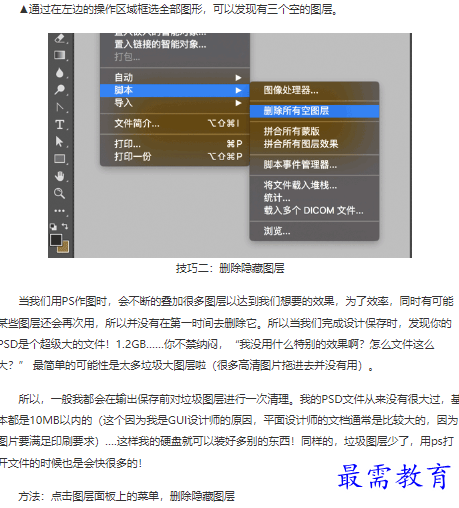Viewport: 459px width, 508px height.
Task: Swap foreground and background colors
Action: tap(65, 226)
